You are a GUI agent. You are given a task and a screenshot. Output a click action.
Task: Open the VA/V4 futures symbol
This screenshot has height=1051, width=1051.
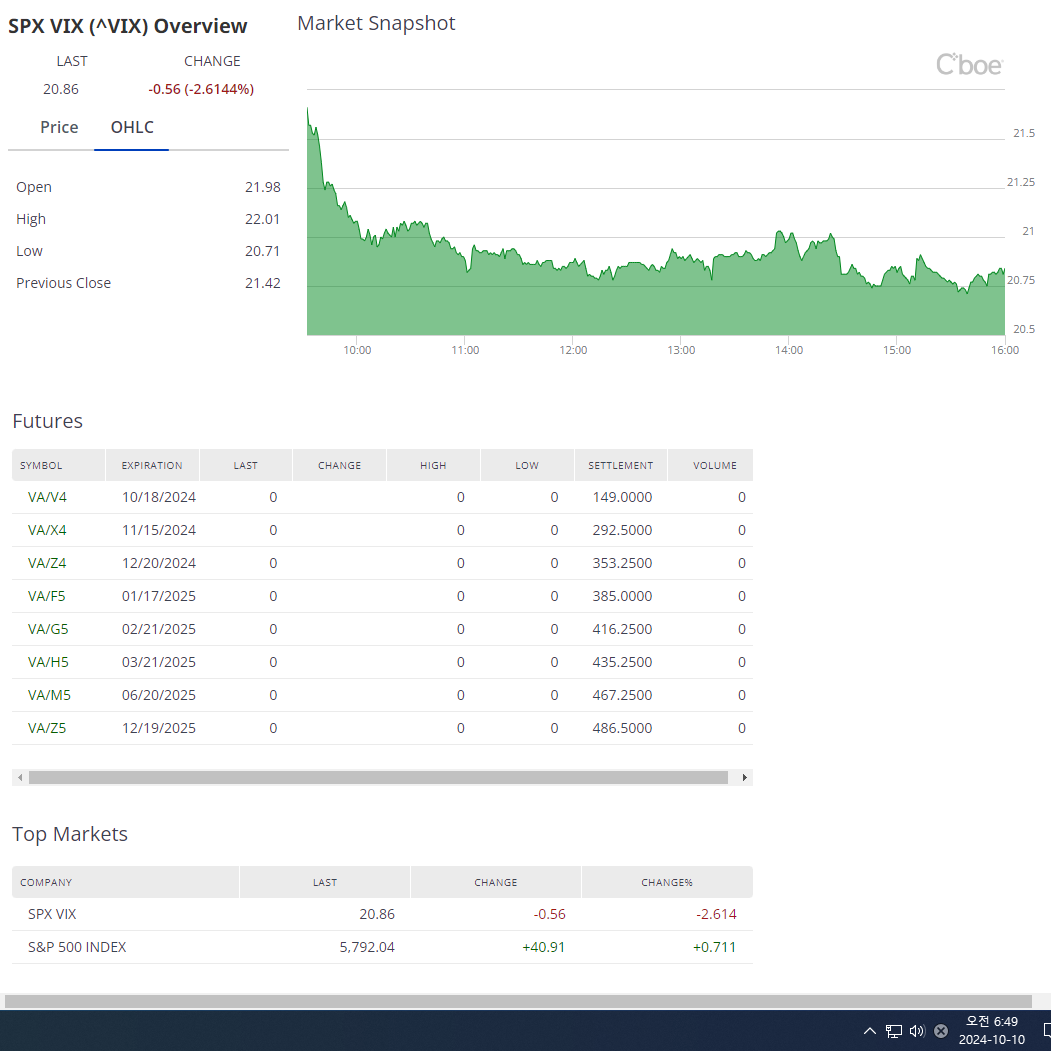coord(47,497)
